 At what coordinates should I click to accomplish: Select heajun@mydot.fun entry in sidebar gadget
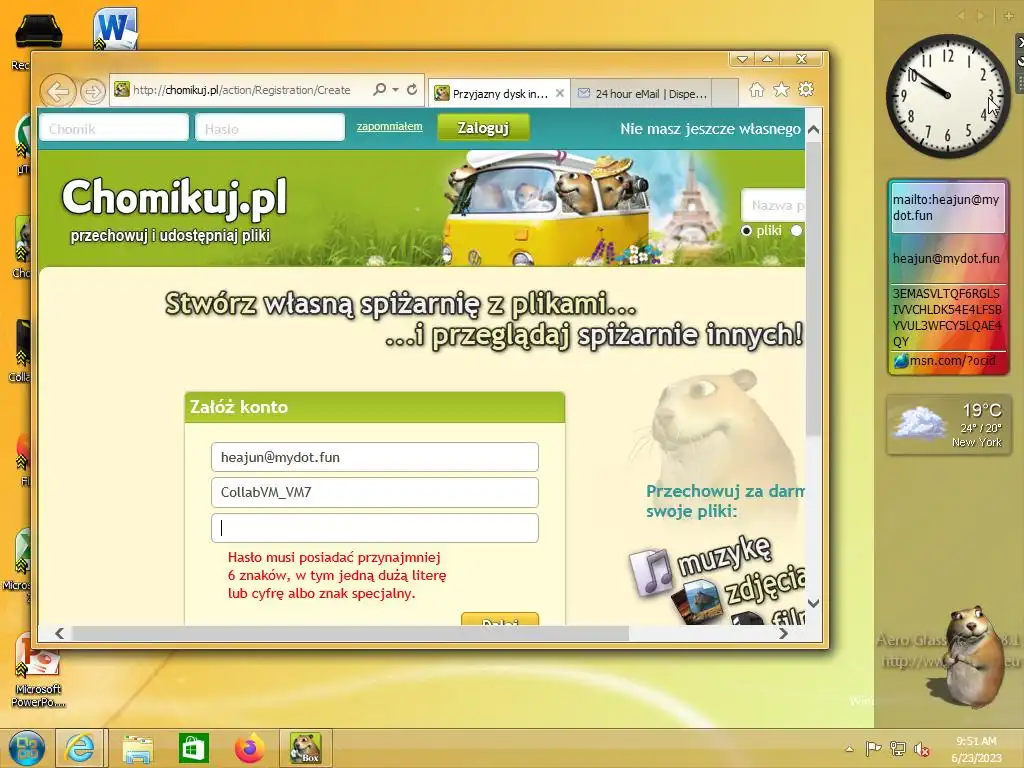click(x=946, y=258)
